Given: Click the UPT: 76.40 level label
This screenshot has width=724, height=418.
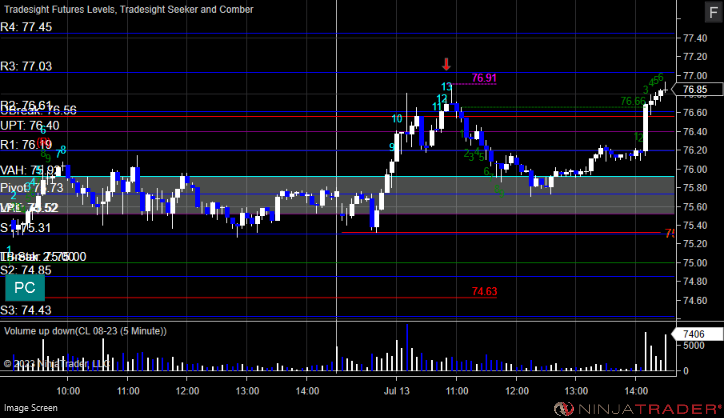Looking at the screenshot, I should tap(30, 126).
